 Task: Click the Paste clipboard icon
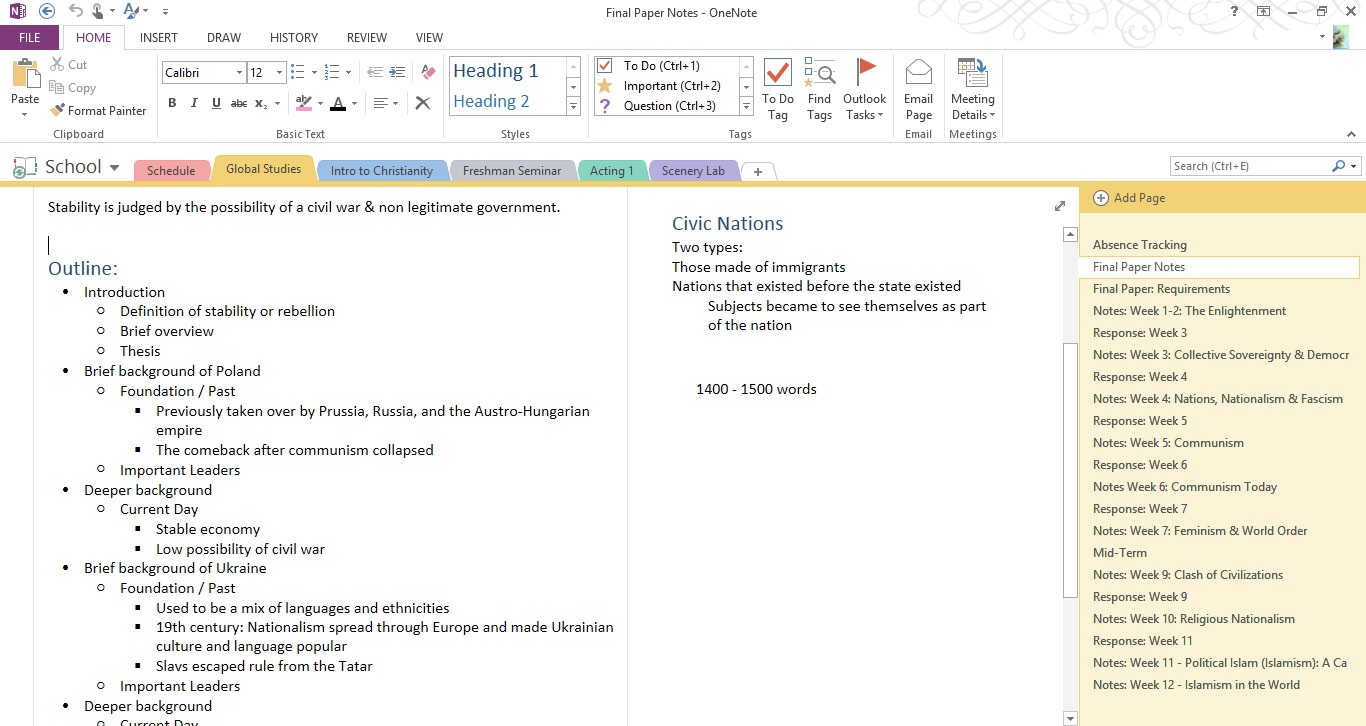[25, 75]
